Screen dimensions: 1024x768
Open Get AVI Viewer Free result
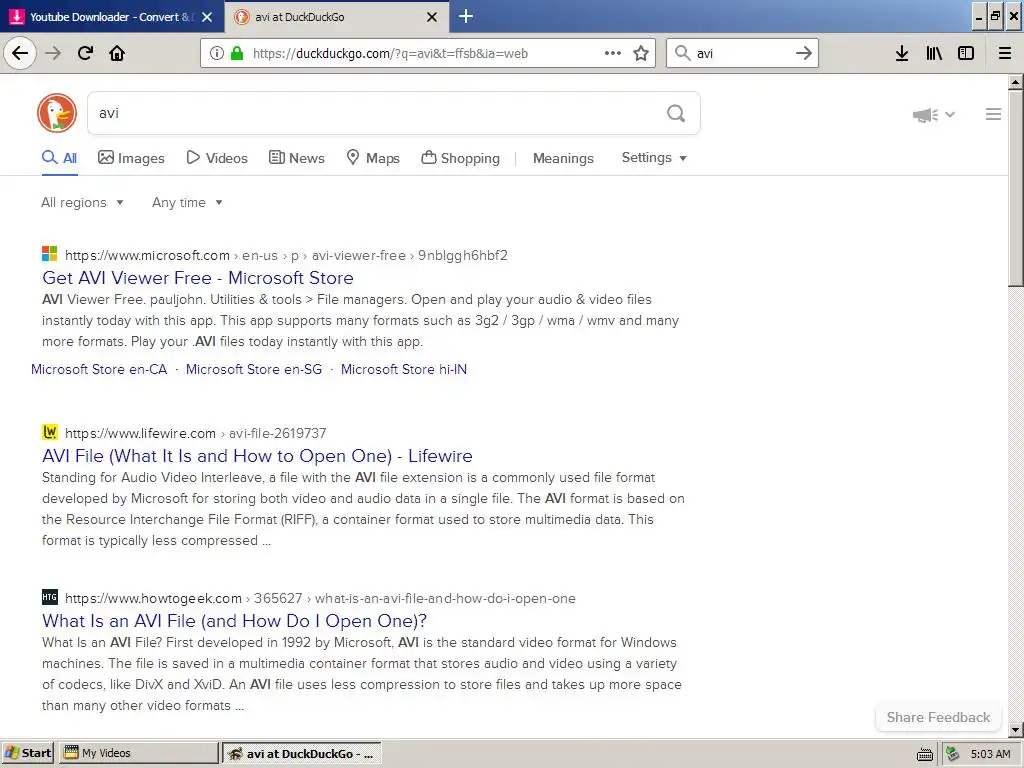[x=198, y=278]
